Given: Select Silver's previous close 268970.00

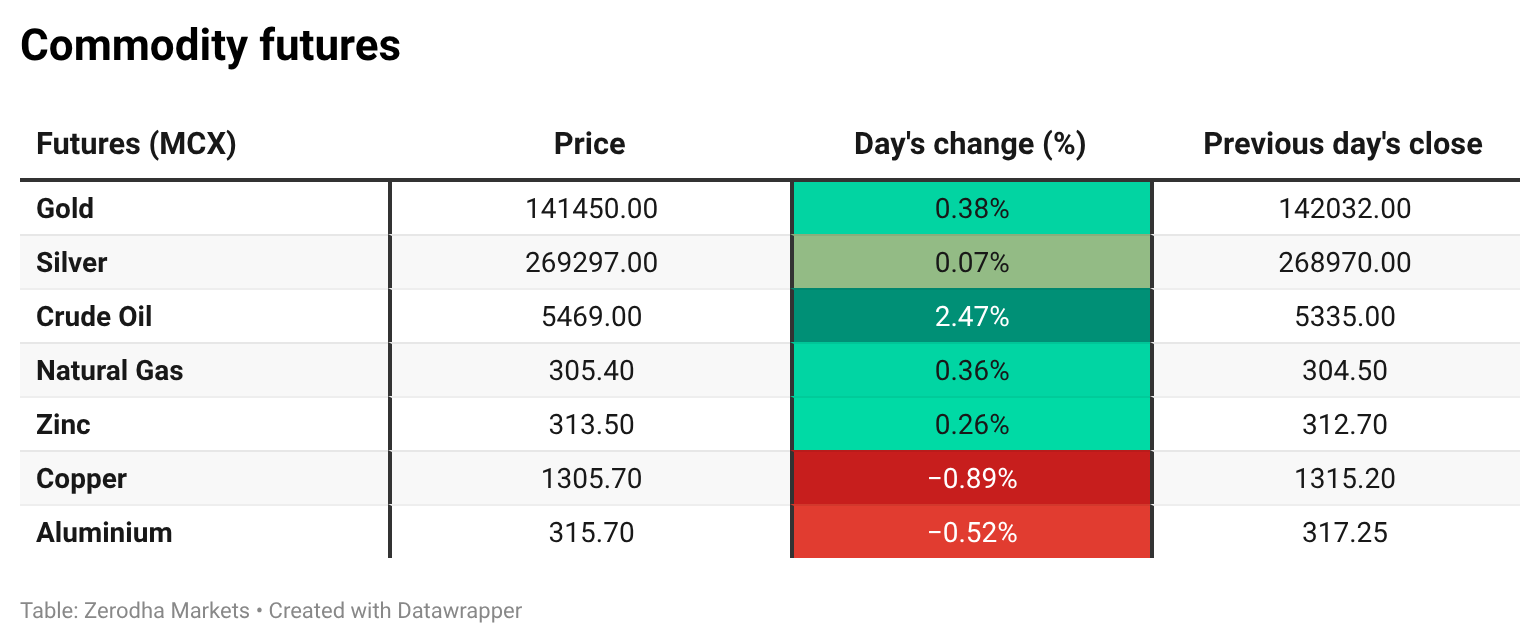Looking at the screenshot, I should [1344, 263].
